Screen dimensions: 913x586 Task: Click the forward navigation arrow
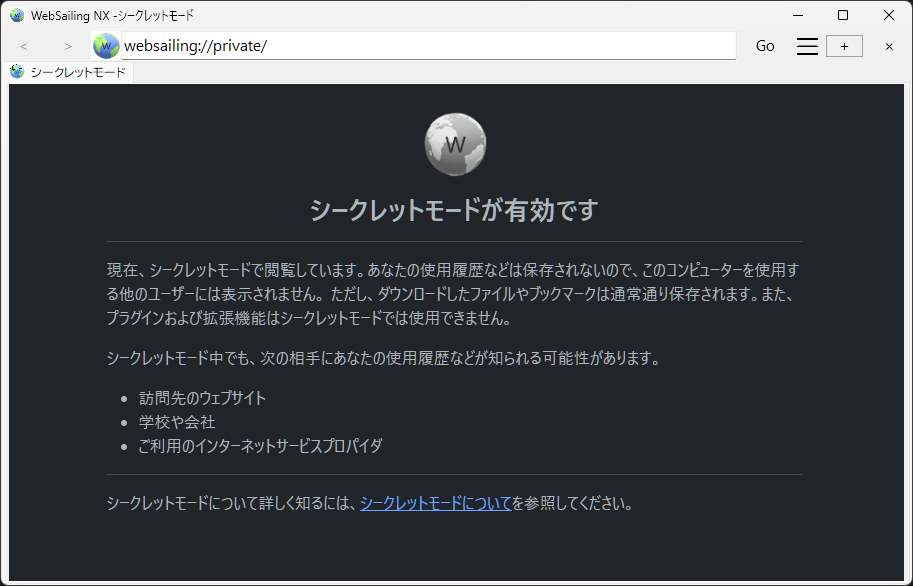67,46
